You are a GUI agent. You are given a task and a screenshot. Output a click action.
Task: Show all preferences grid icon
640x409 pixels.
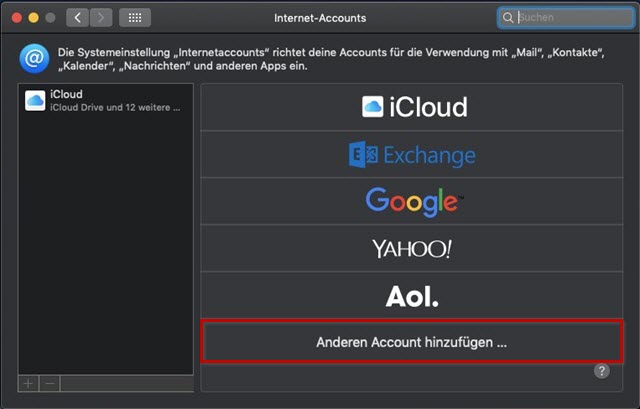pyautogui.click(x=135, y=18)
